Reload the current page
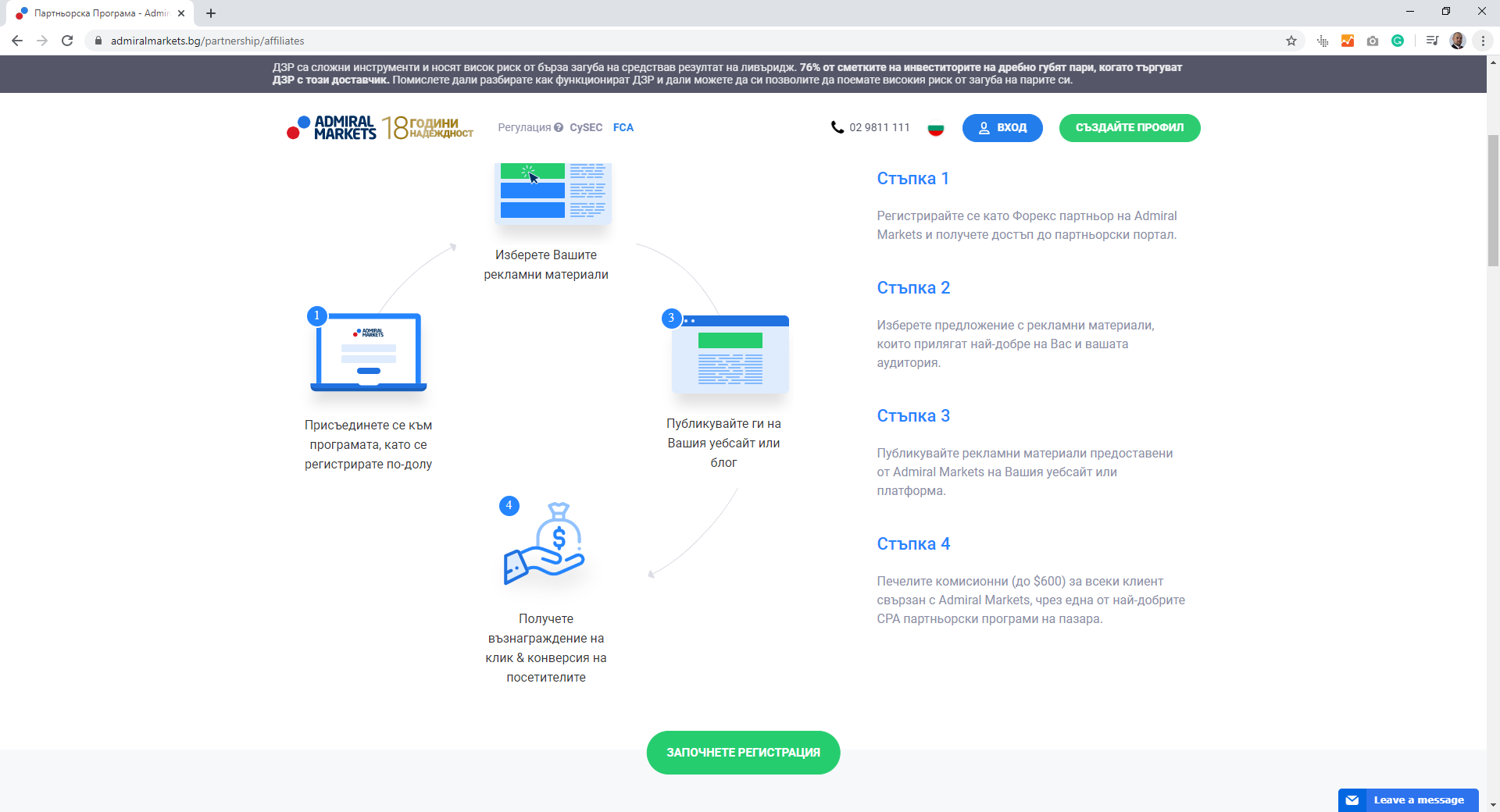This screenshot has width=1500, height=812. (x=67, y=41)
